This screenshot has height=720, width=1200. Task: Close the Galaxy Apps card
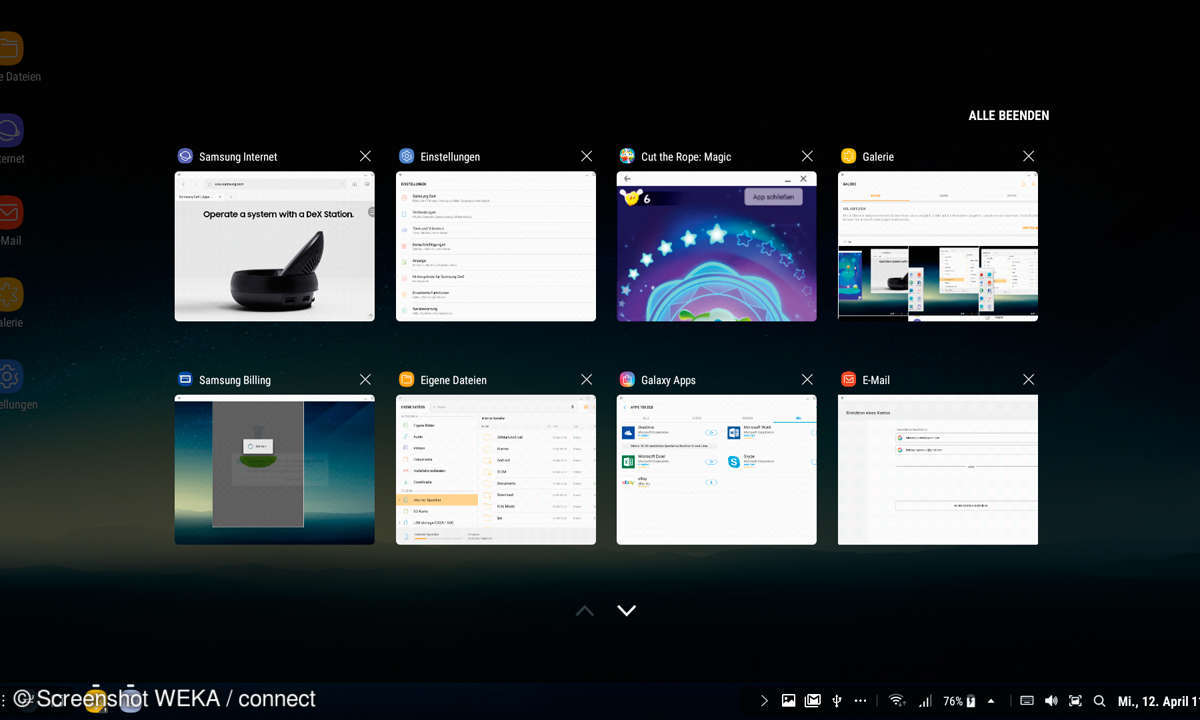click(807, 380)
